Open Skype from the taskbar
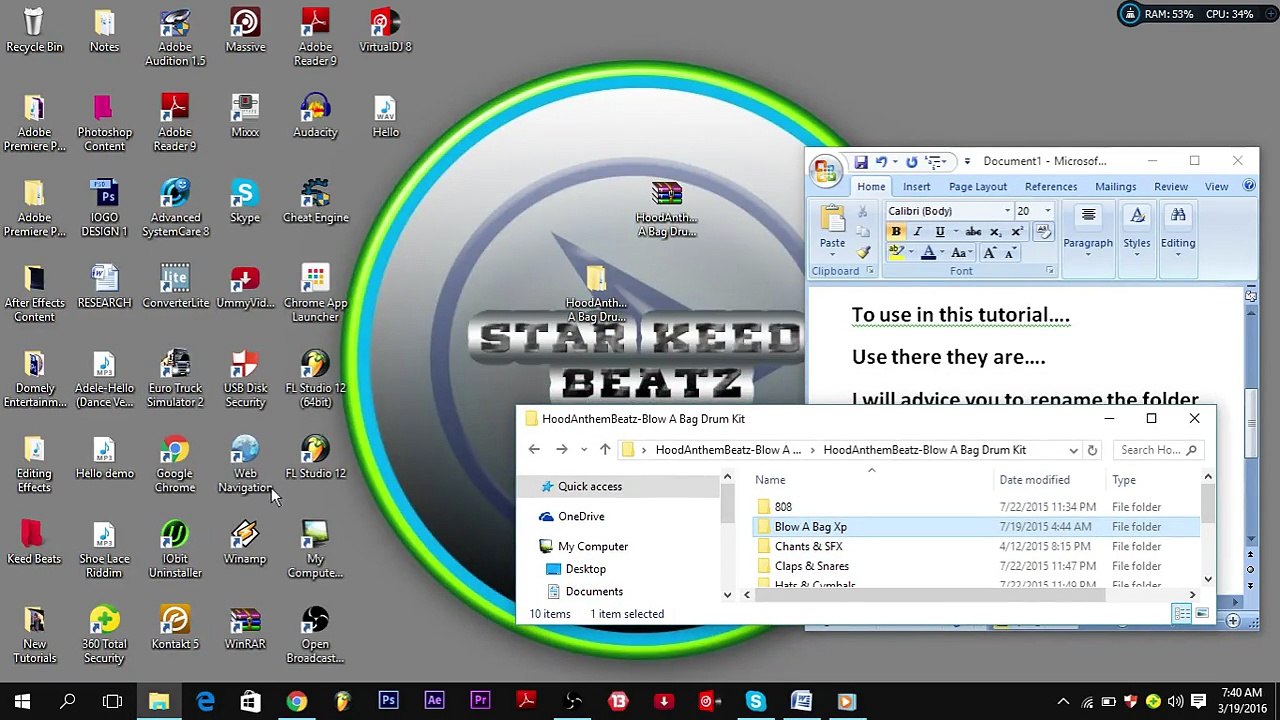1280x720 pixels. coord(755,701)
